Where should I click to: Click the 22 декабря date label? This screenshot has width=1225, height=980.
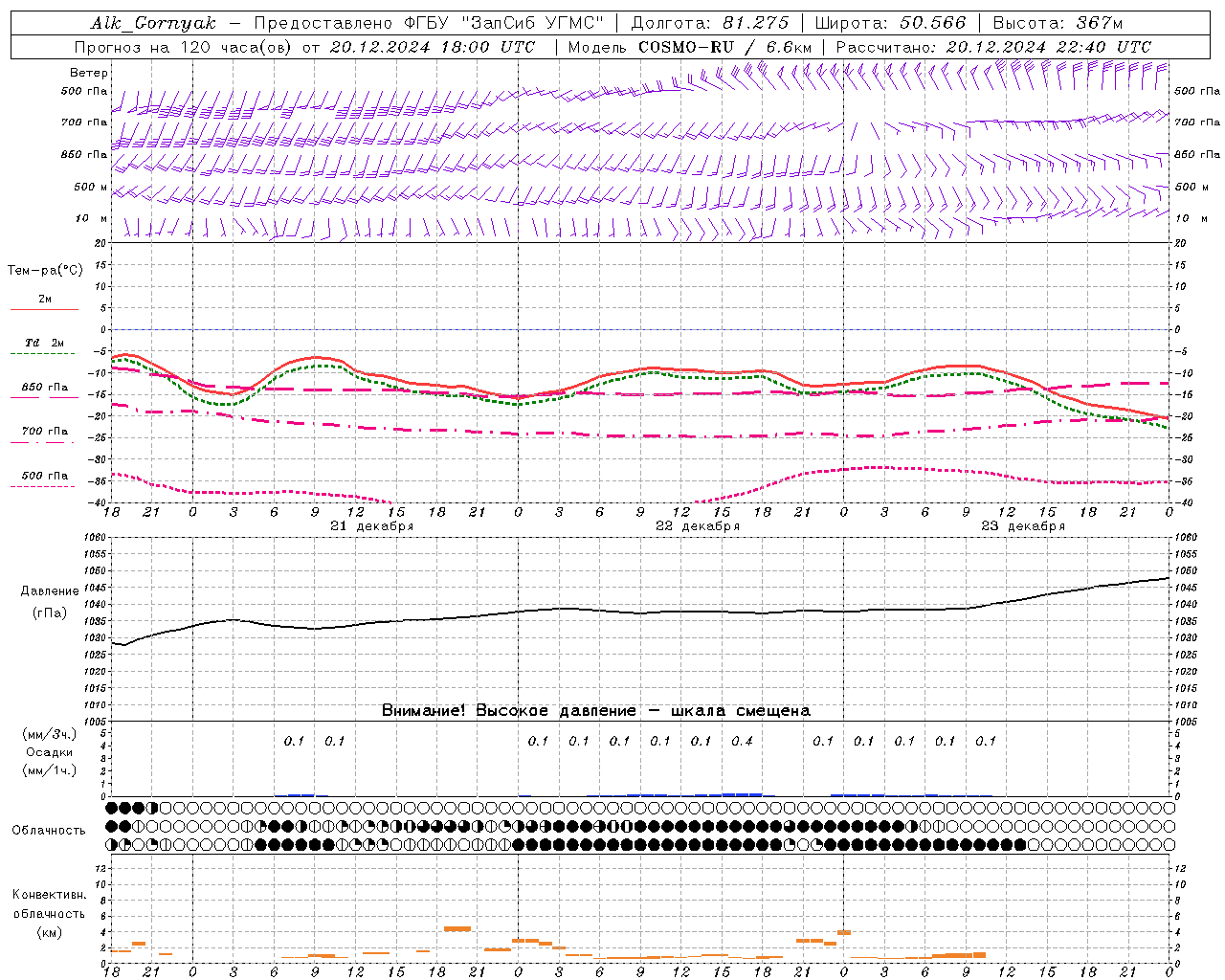[x=697, y=526]
